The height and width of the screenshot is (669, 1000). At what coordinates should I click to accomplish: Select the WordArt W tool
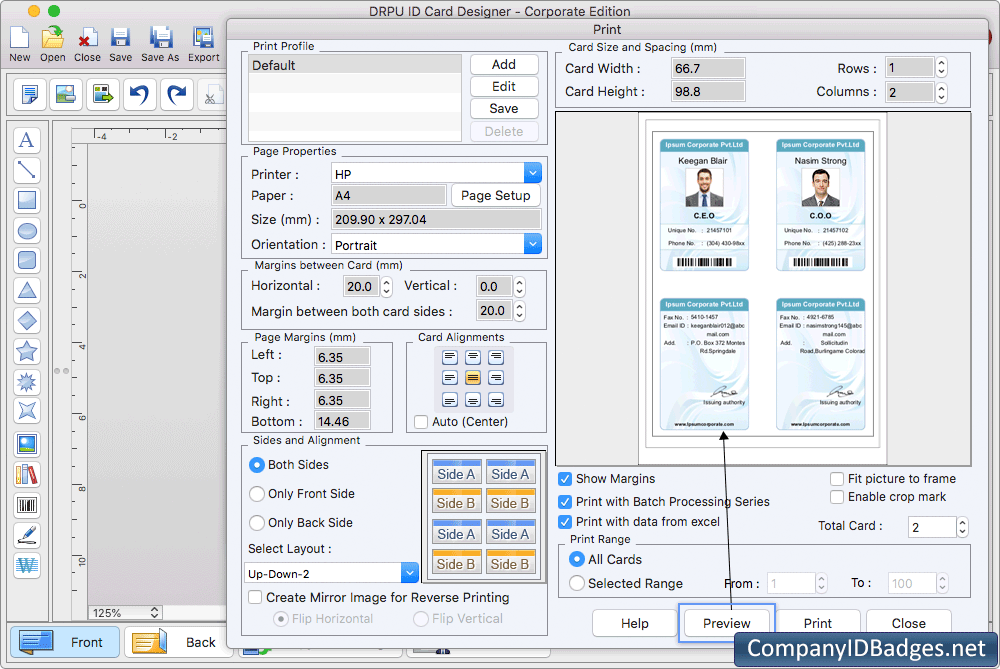[x=27, y=565]
